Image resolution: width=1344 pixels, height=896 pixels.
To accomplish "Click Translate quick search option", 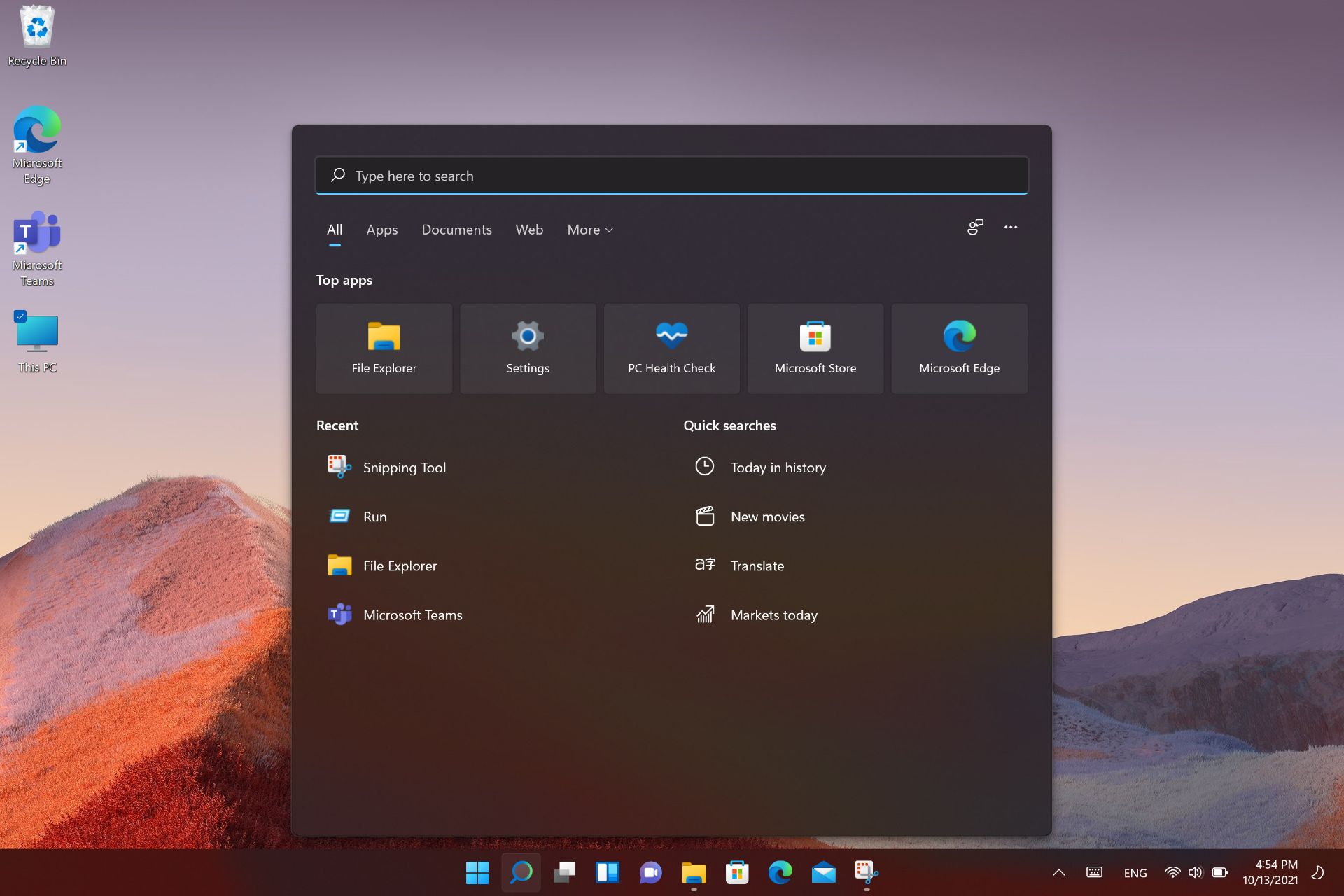I will (x=757, y=566).
